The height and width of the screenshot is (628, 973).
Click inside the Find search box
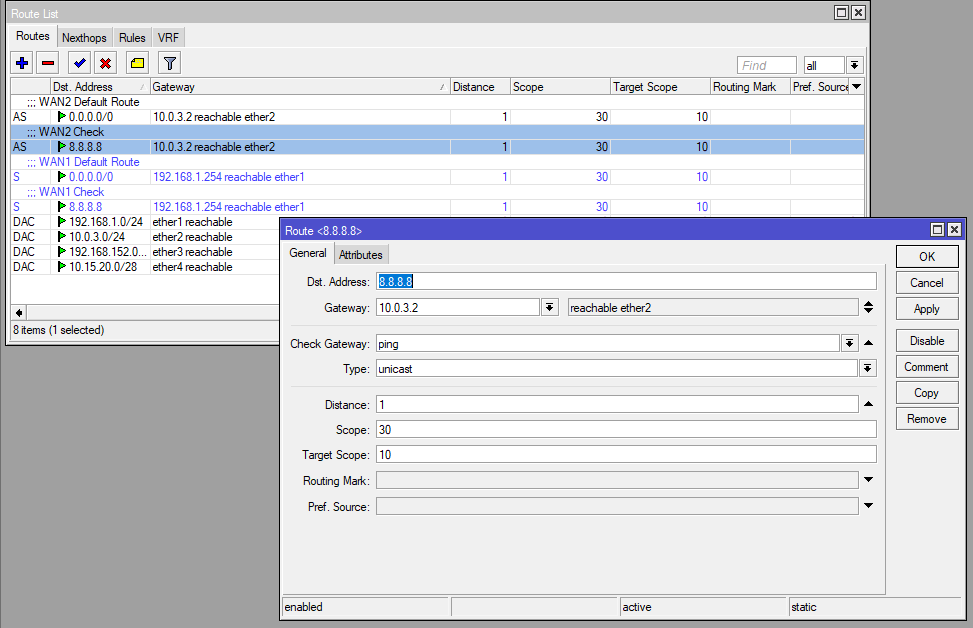click(x=766, y=64)
